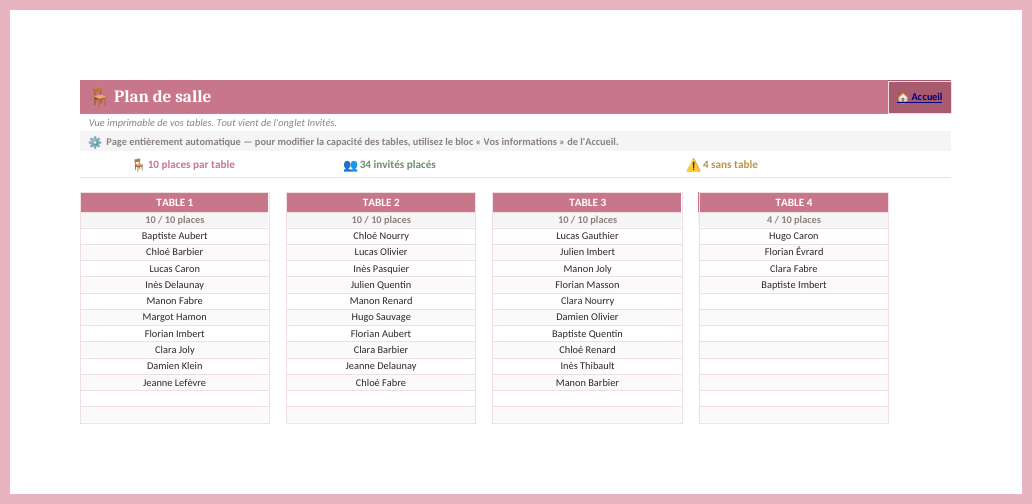
Task: Click the Vue imprimable de vos tables subtitle
Action: (213, 123)
